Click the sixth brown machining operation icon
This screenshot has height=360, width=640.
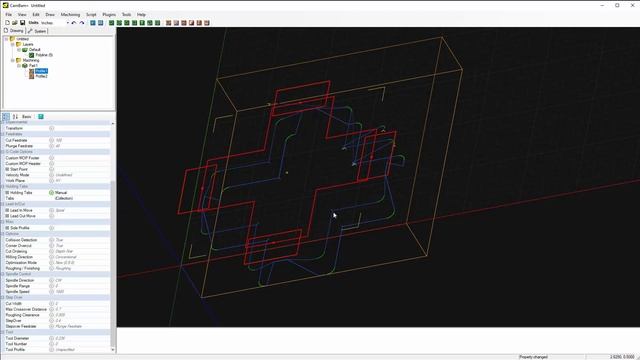pos(207,23)
